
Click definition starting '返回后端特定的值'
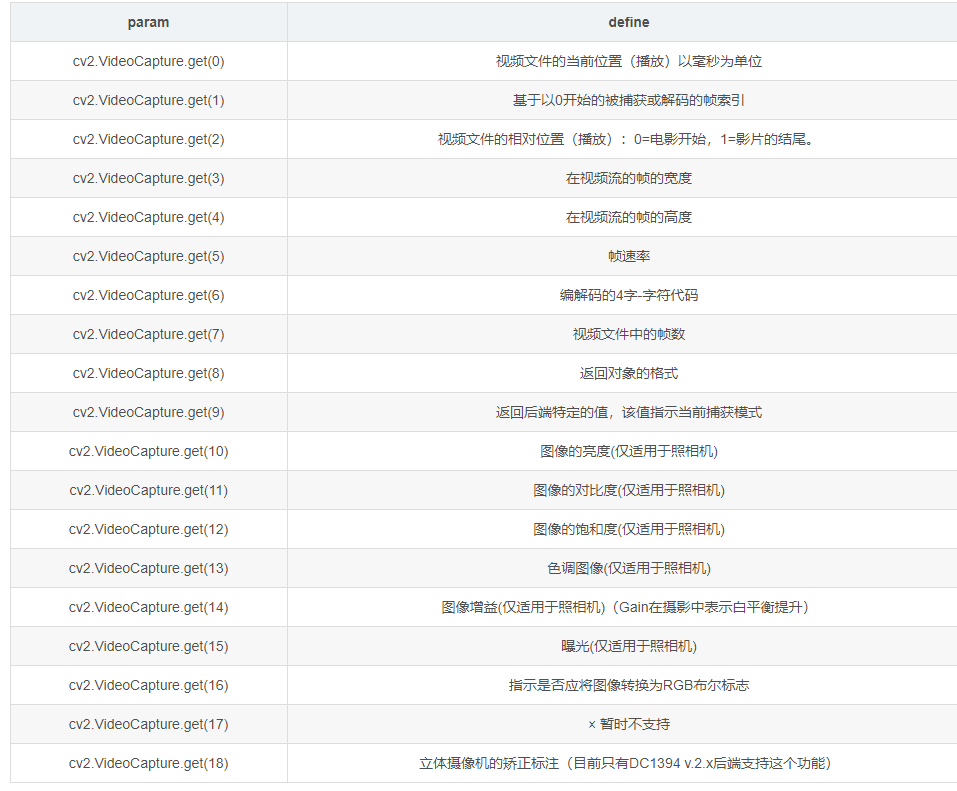pyautogui.click(x=629, y=413)
